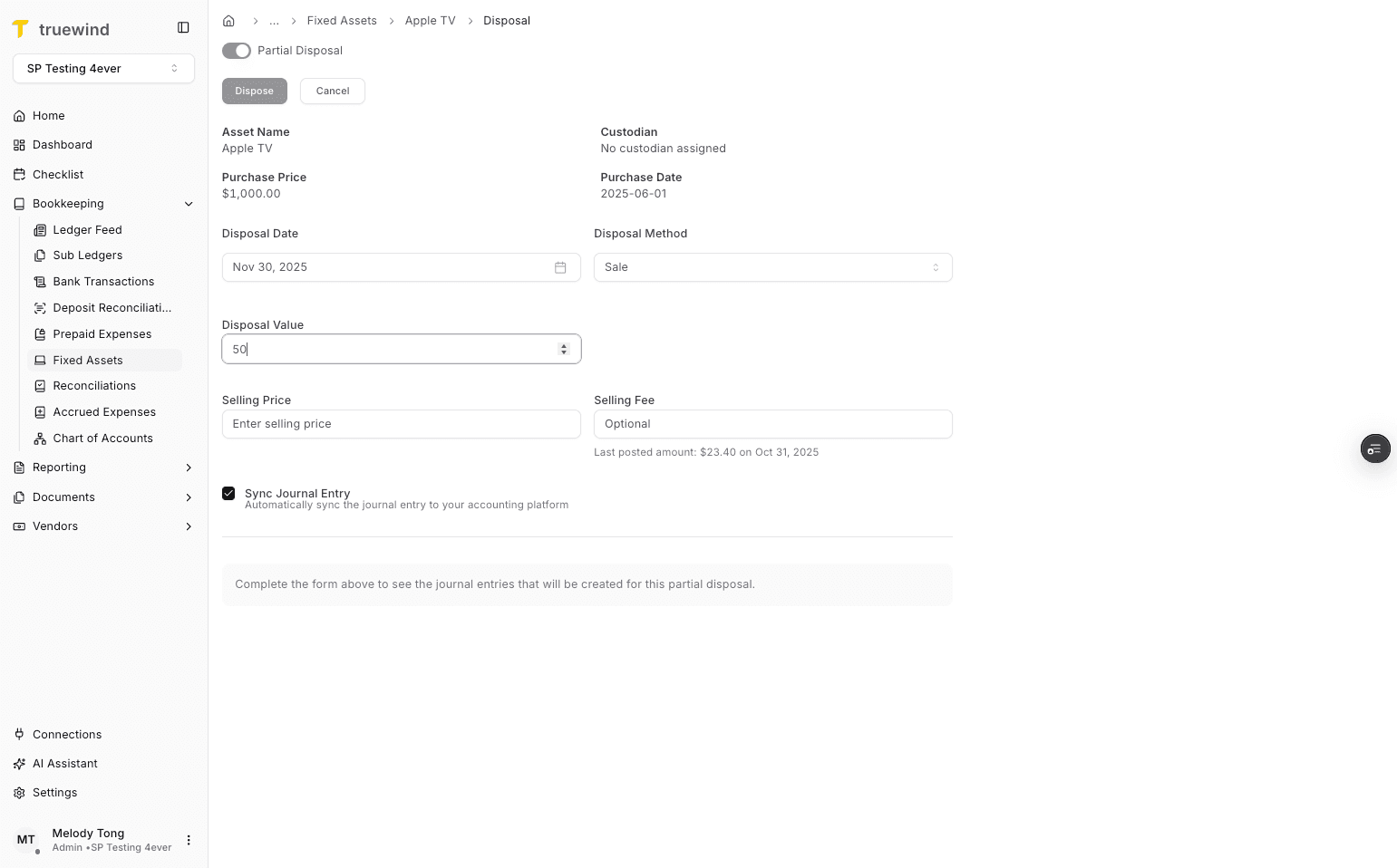Open the AI Assistant icon
Screen dimensions: 1397x868
pos(19,763)
